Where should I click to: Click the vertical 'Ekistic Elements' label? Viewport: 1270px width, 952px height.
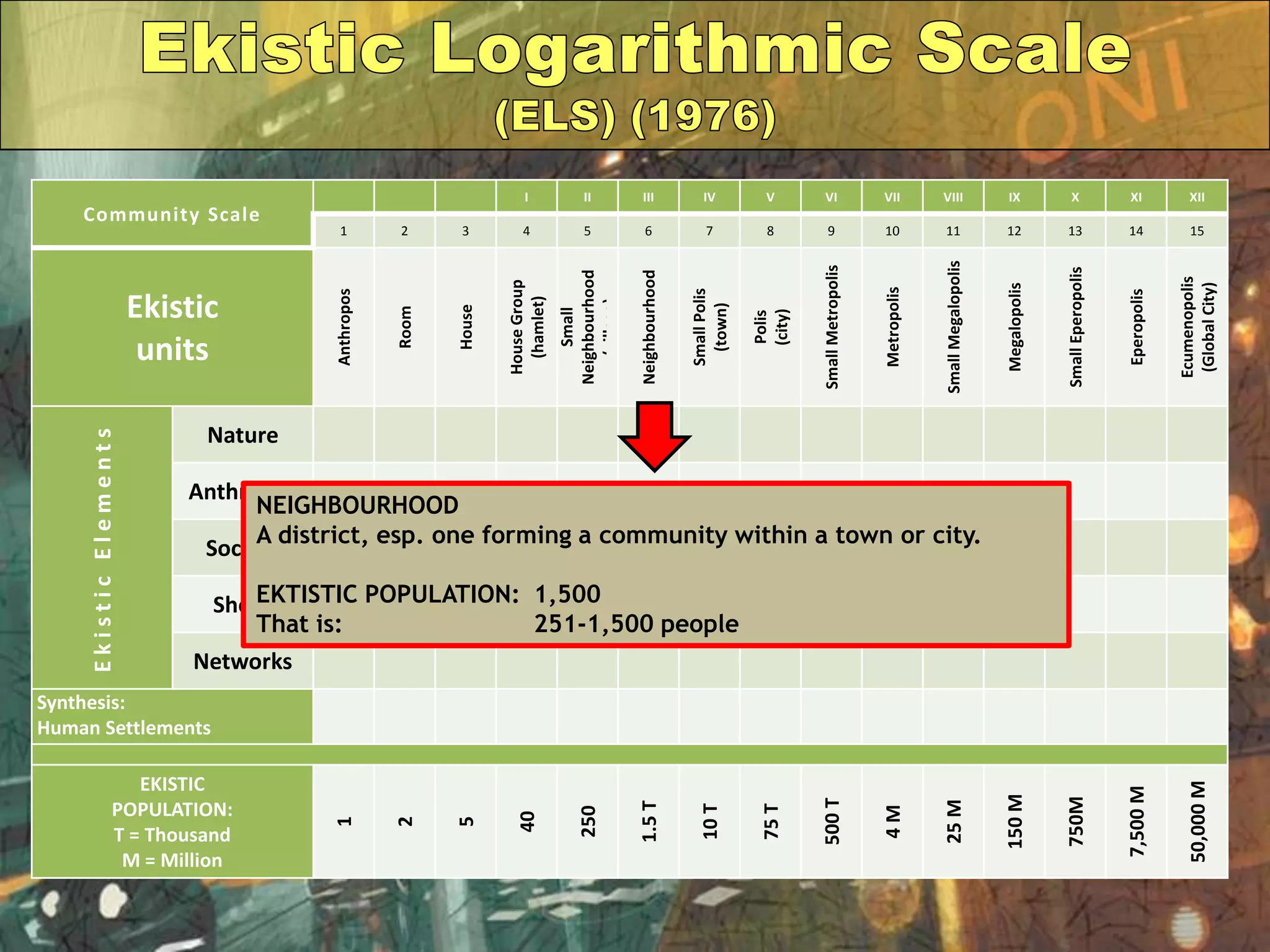102,548
